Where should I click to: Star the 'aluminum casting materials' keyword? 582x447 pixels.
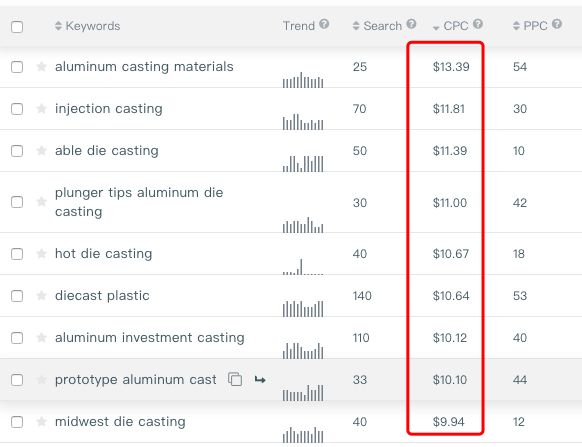(41, 67)
